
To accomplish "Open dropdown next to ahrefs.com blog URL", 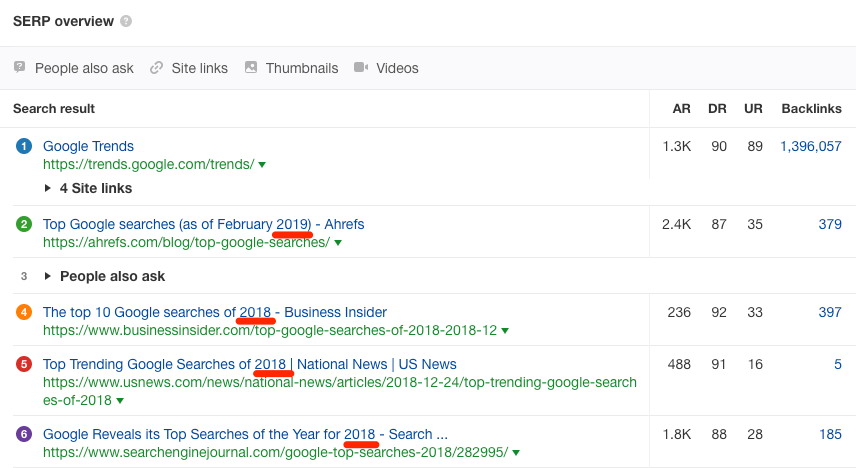I will (x=338, y=243).
